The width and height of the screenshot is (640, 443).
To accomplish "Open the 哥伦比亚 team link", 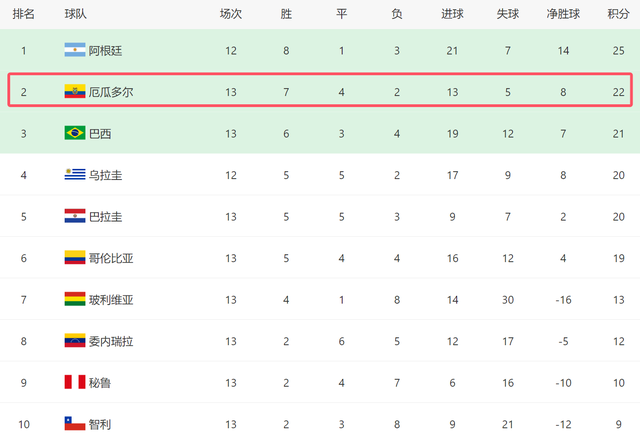I will tap(111, 258).
